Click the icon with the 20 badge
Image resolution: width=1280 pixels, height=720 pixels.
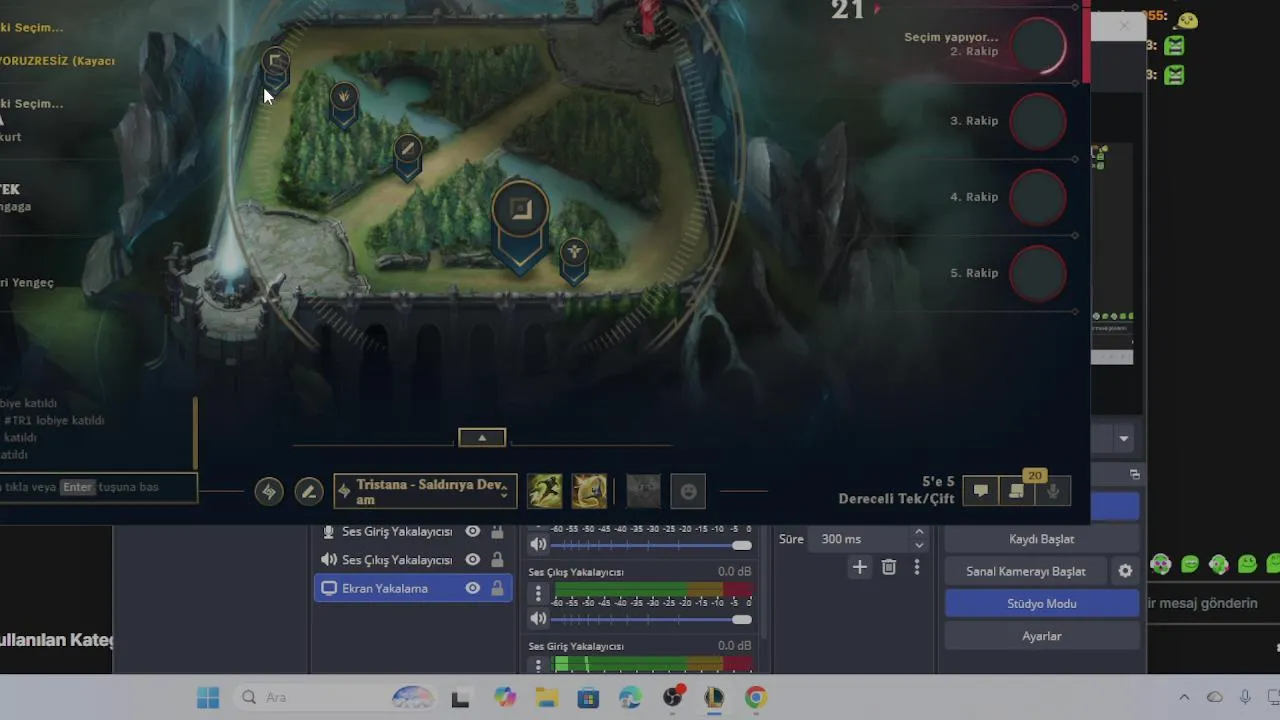tap(1017, 491)
